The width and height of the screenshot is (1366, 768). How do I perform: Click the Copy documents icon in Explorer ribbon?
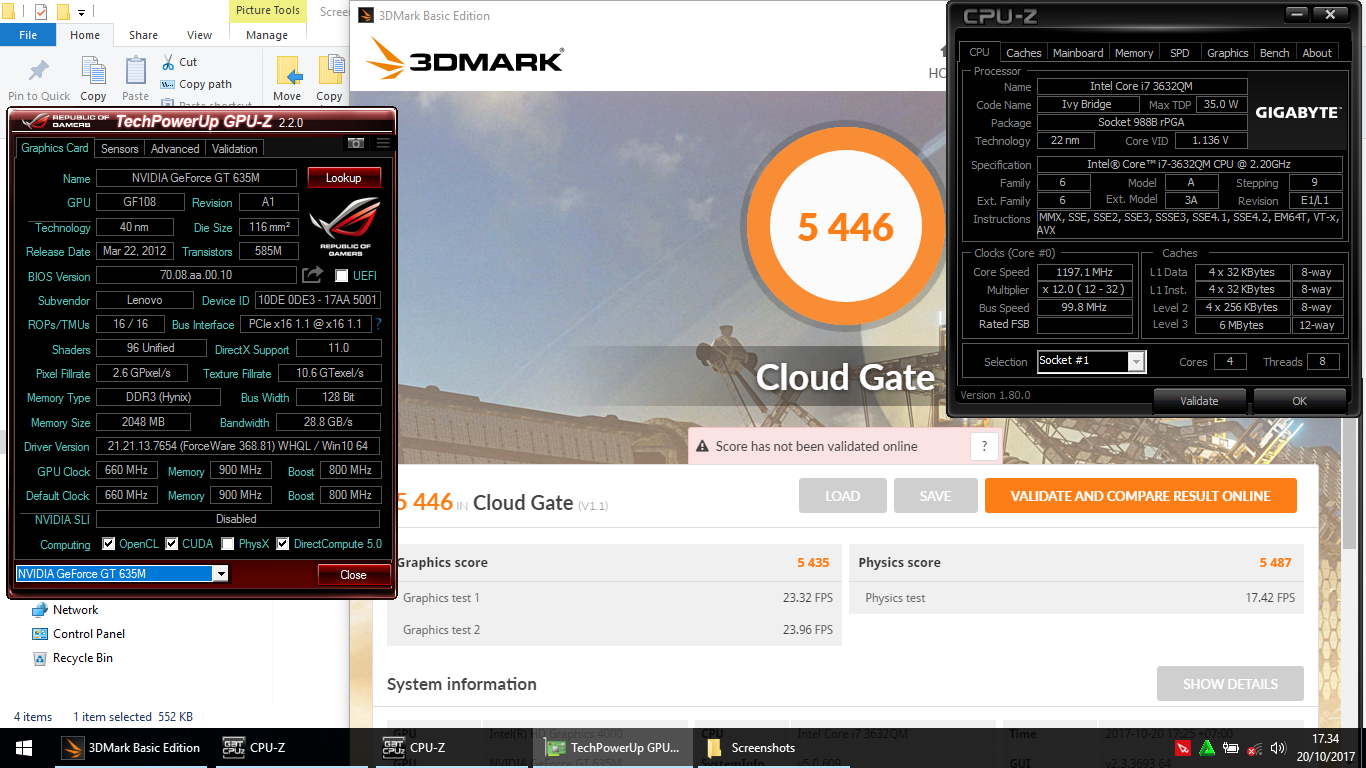(93, 71)
